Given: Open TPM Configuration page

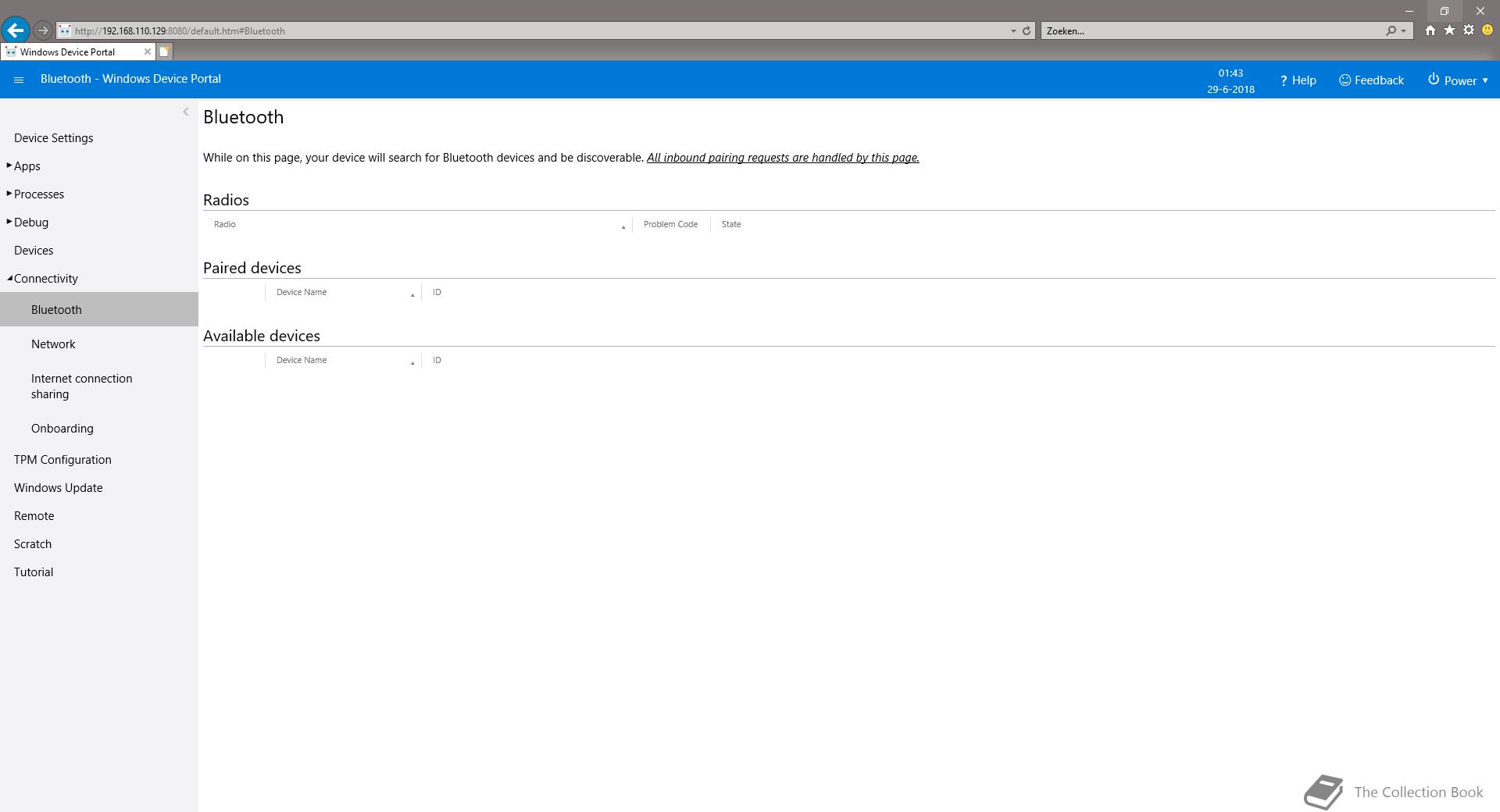Looking at the screenshot, I should coord(62,460).
